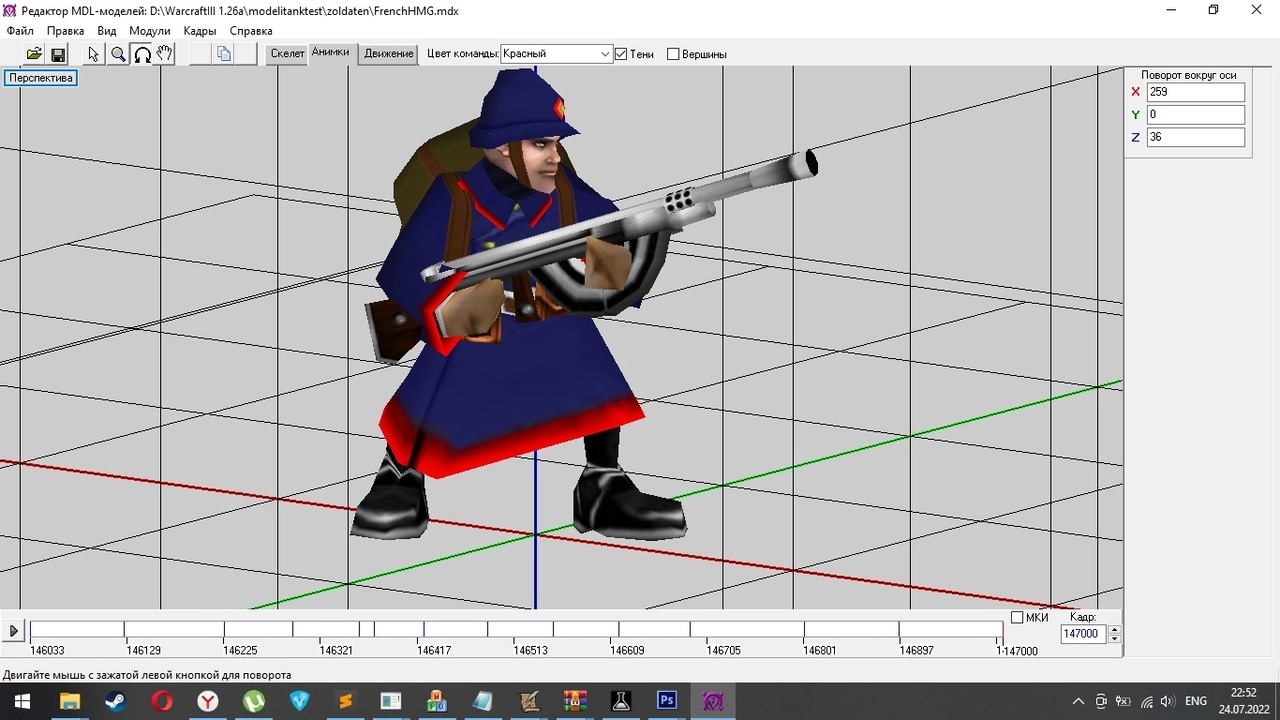Switch to the Движение mode
The width and height of the screenshot is (1280, 720).
point(389,54)
